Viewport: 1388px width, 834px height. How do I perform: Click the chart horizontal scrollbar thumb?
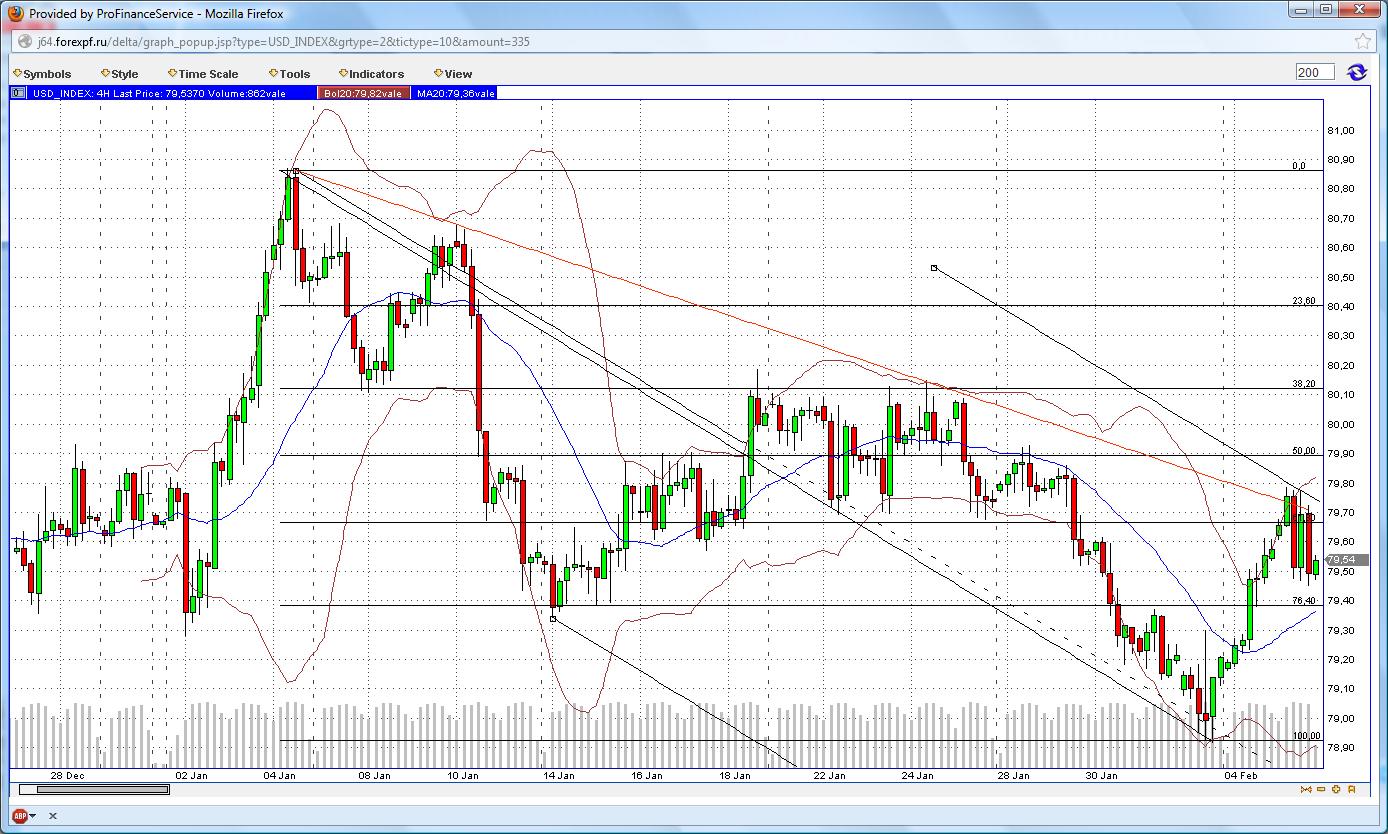pyautogui.click(x=102, y=789)
